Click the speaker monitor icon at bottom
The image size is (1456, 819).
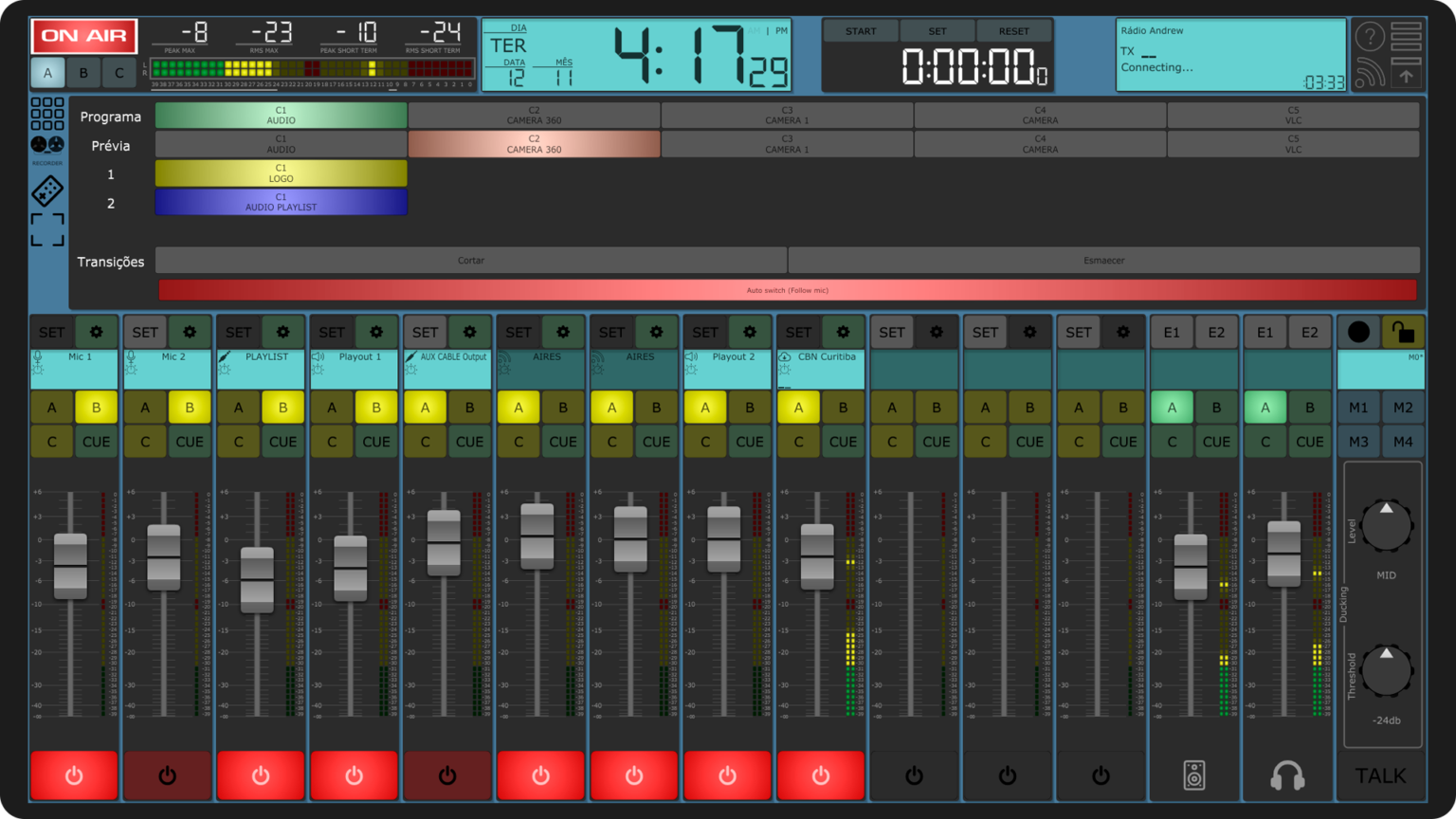coord(1193,774)
